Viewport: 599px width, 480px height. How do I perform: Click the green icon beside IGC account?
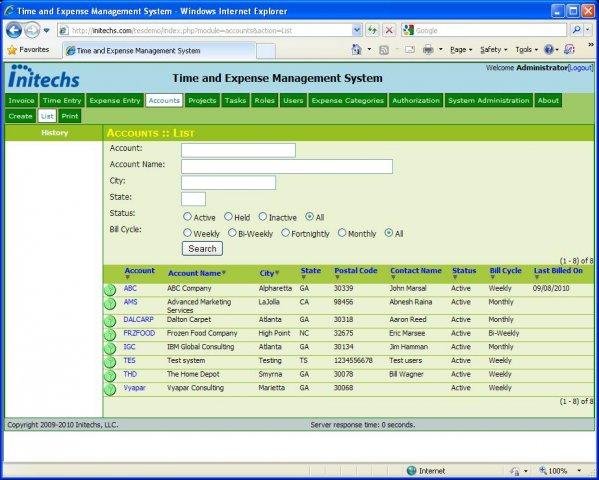[x=110, y=349]
